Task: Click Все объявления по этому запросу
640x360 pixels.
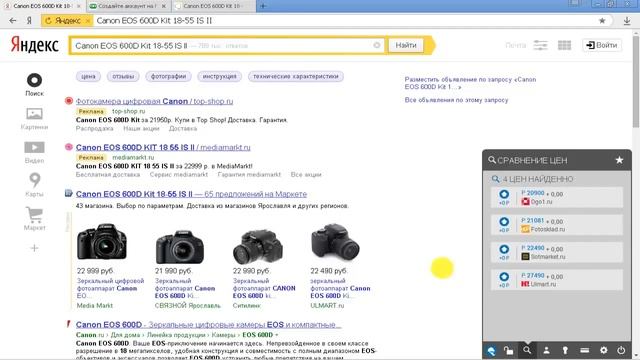Action: [456, 100]
